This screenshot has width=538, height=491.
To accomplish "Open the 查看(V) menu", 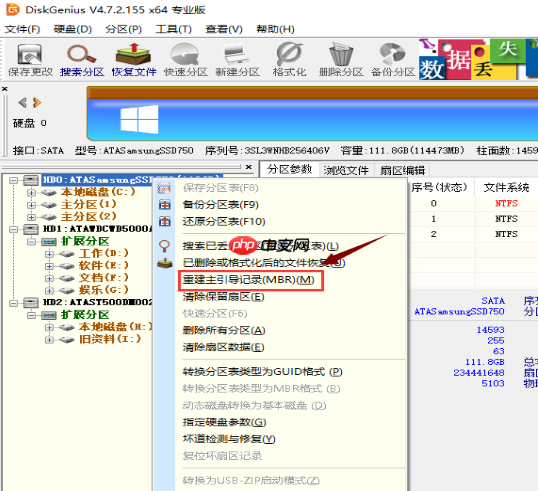I will (x=224, y=29).
